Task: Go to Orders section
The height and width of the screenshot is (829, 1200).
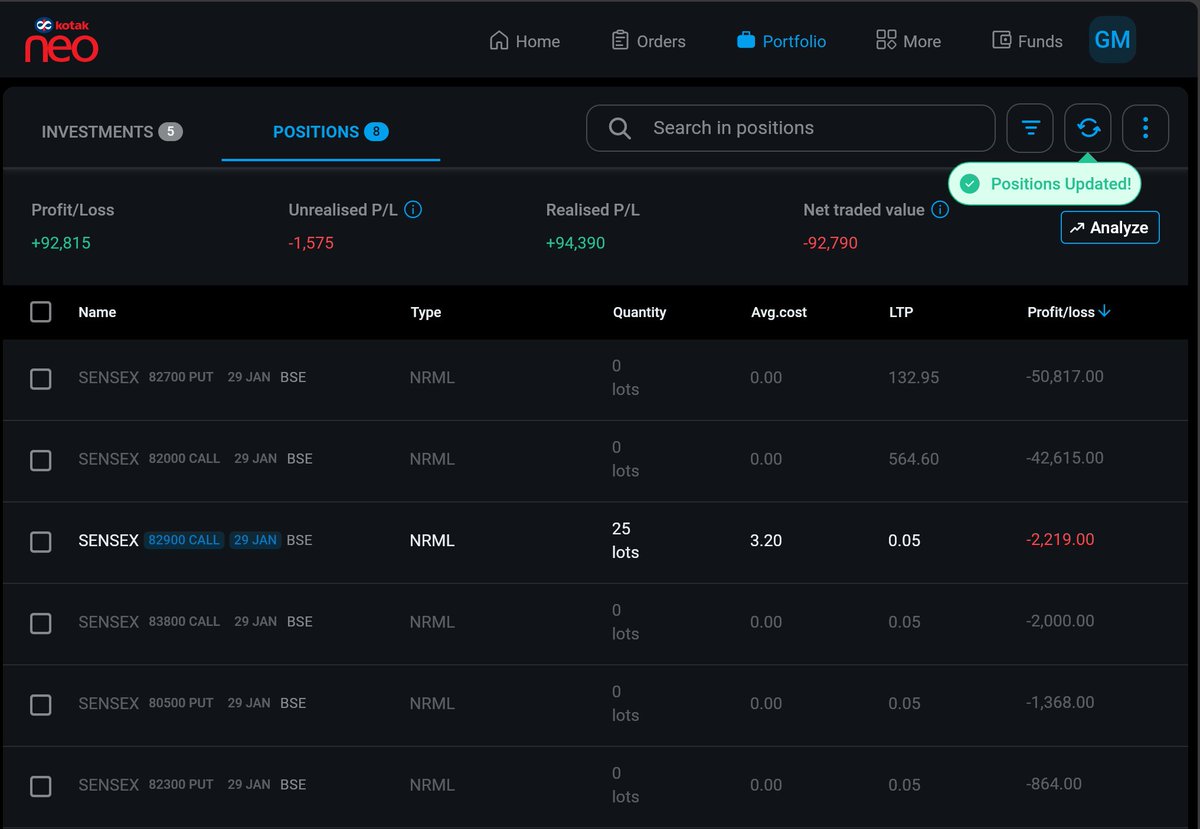Action: coord(648,41)
